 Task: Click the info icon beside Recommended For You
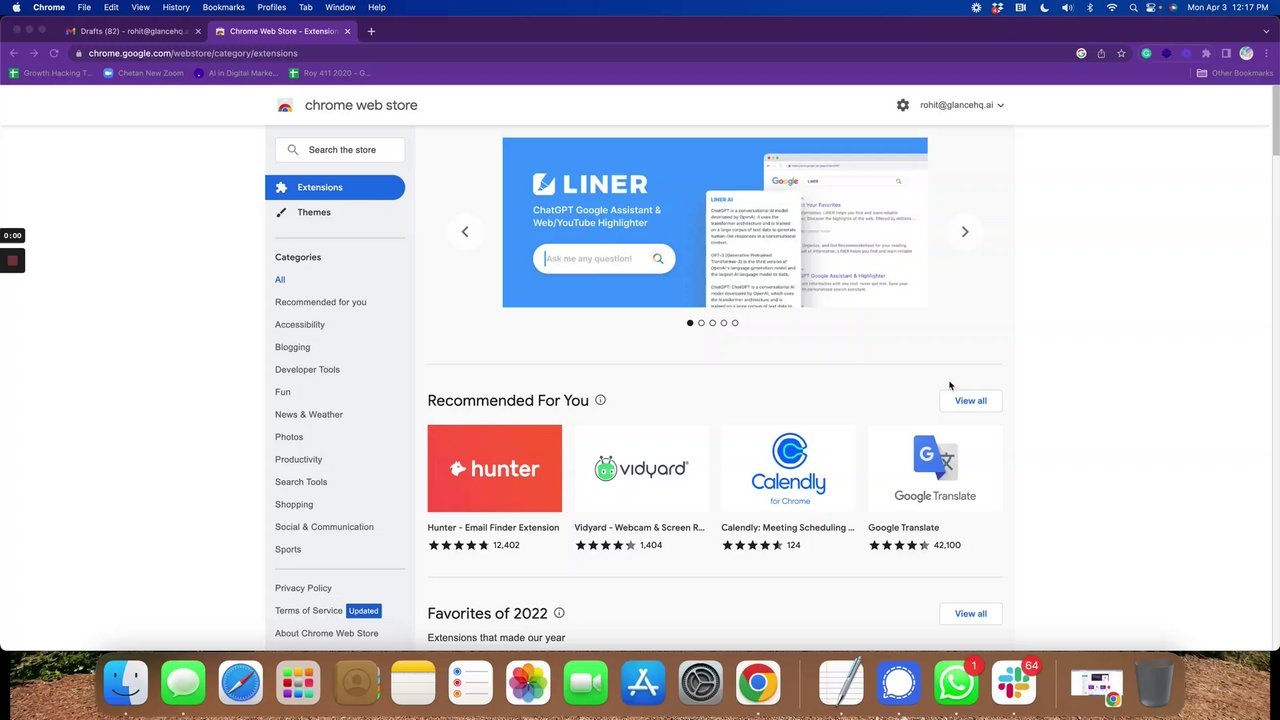click(600, 400)
